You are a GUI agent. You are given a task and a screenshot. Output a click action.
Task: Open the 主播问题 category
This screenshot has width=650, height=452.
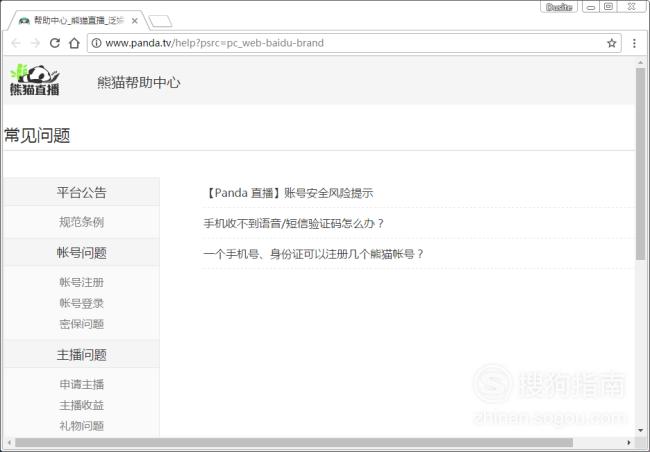pyautogui.click(x=81, y=355)
